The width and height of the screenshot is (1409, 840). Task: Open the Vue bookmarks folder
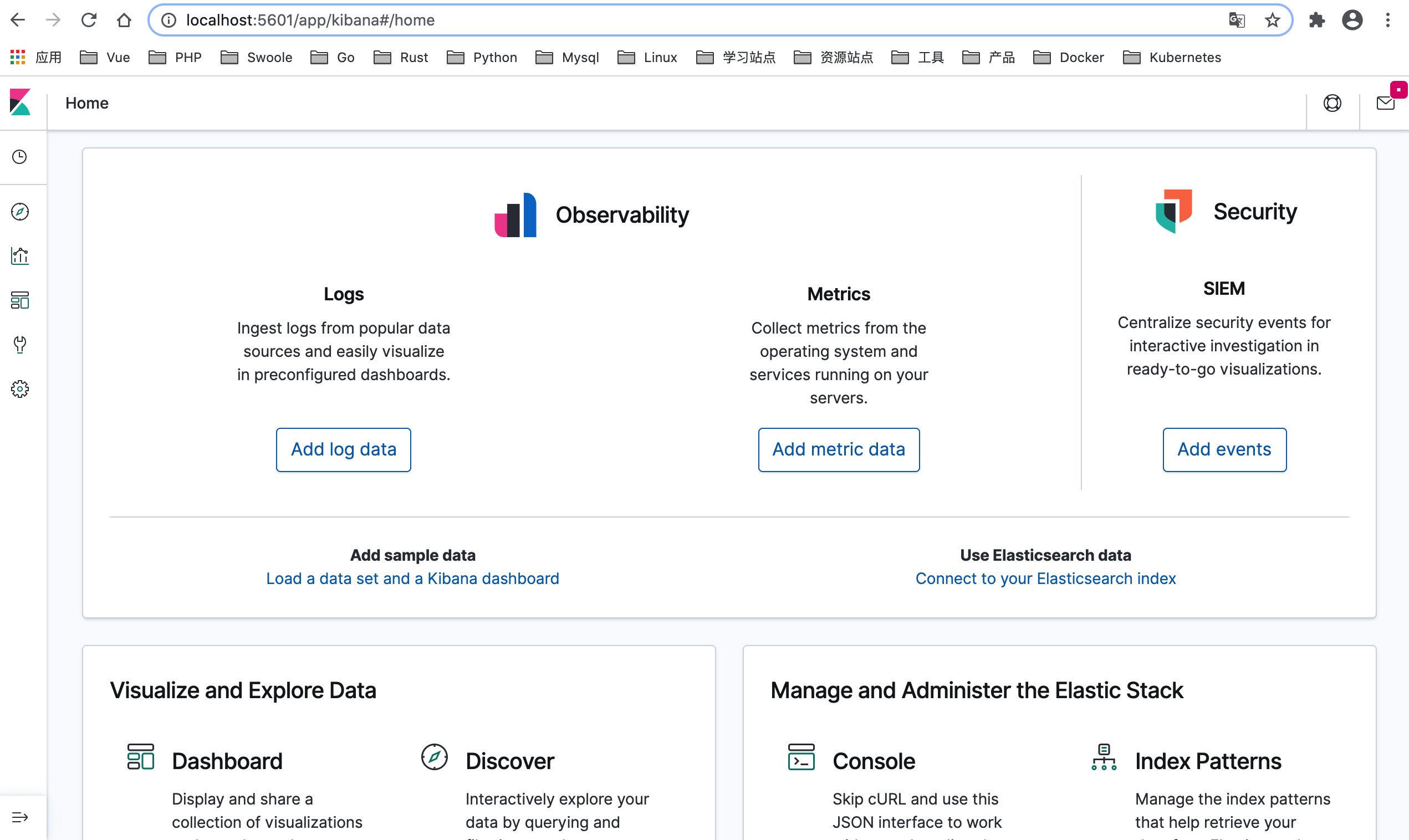pos(105,57)
